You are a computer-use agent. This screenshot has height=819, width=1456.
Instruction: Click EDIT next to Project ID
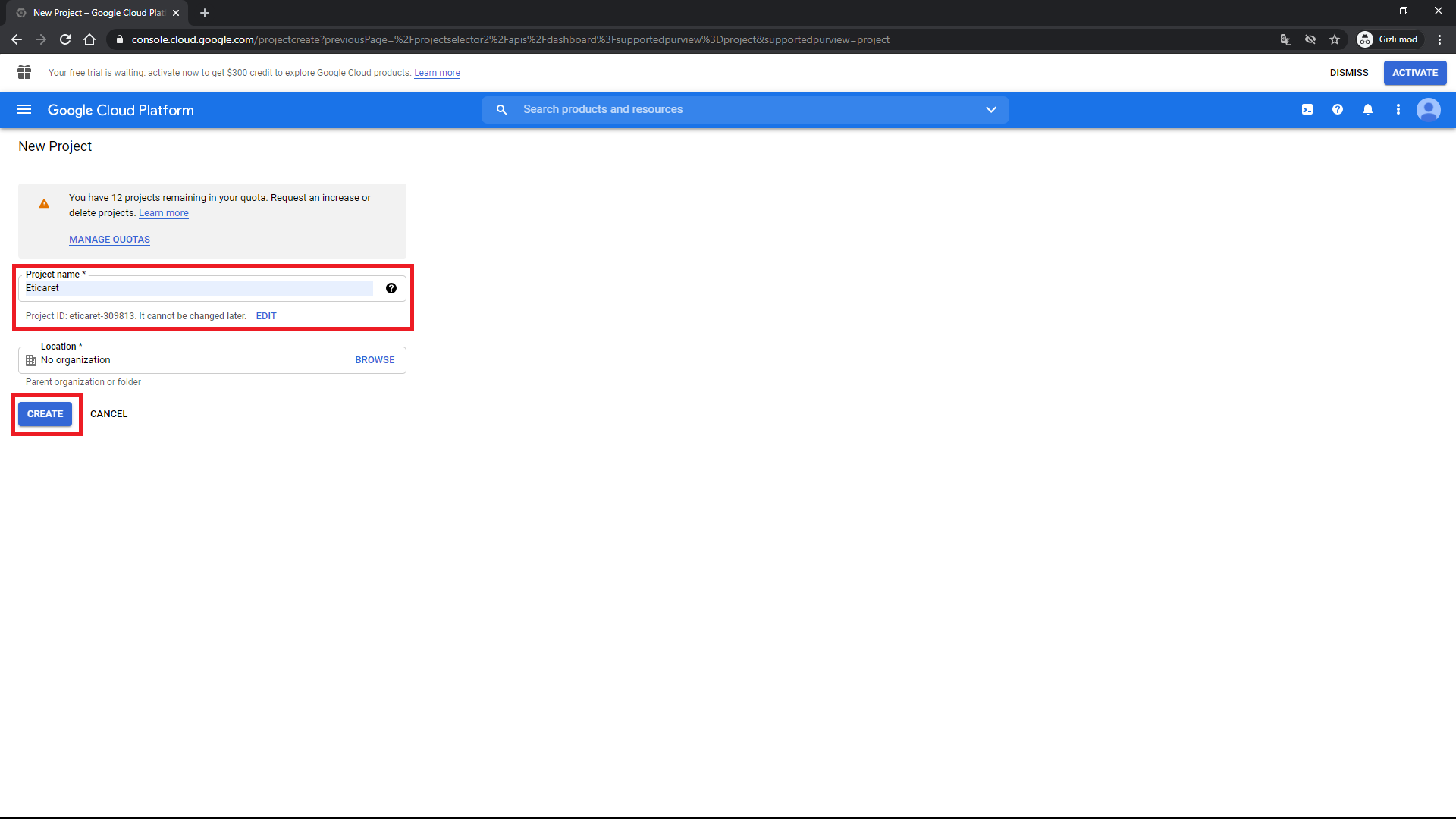click(266, 316)
